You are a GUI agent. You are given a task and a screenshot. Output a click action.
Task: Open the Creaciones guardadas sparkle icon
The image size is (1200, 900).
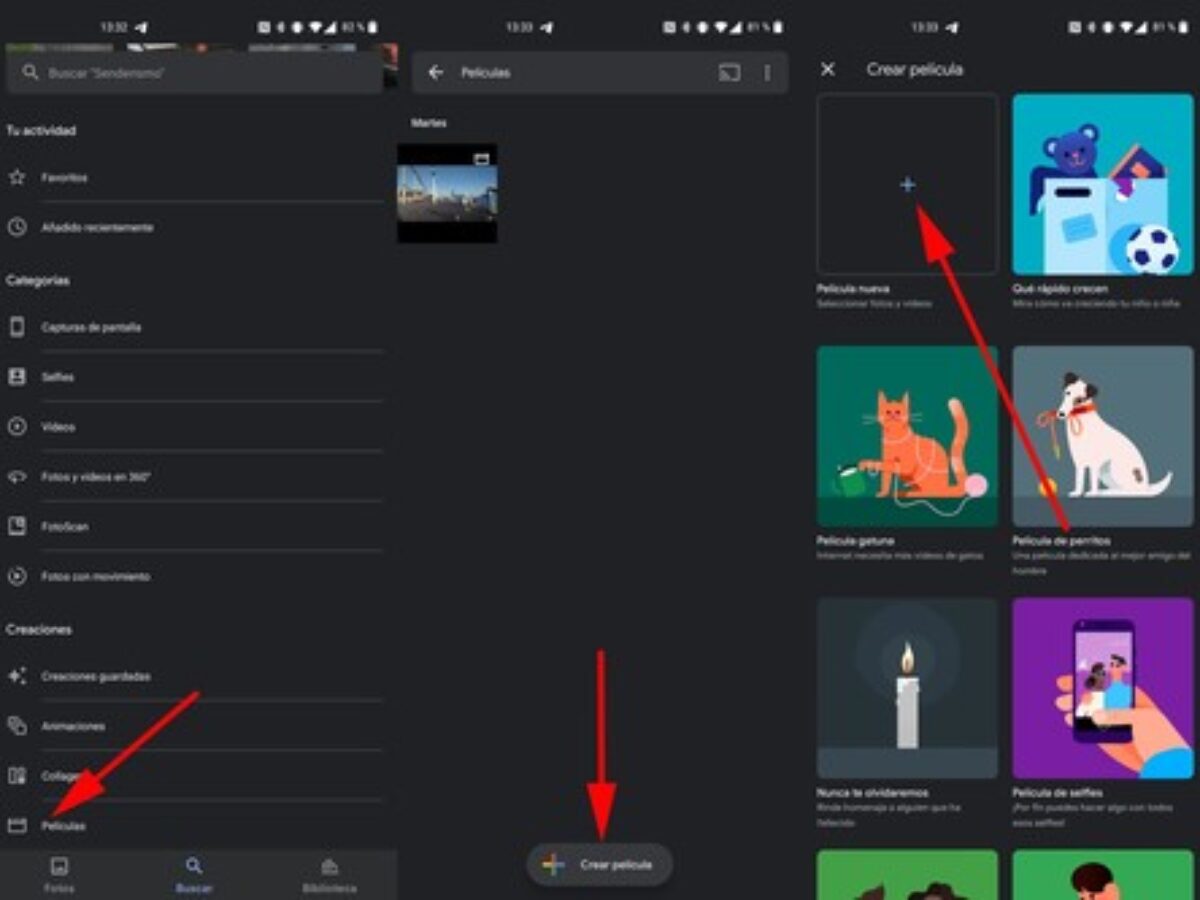(17, 676)
